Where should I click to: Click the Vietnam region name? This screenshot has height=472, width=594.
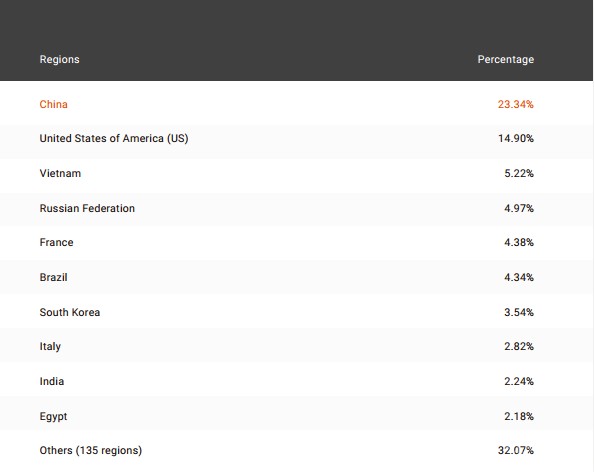coord(60,173)
